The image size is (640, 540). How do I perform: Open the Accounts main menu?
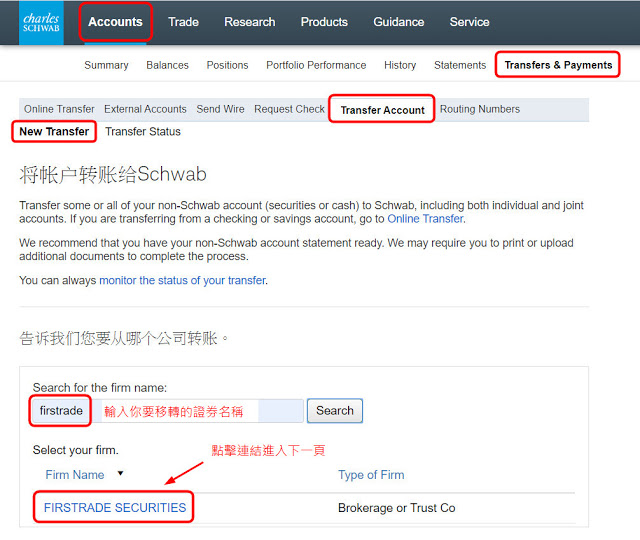115,22
